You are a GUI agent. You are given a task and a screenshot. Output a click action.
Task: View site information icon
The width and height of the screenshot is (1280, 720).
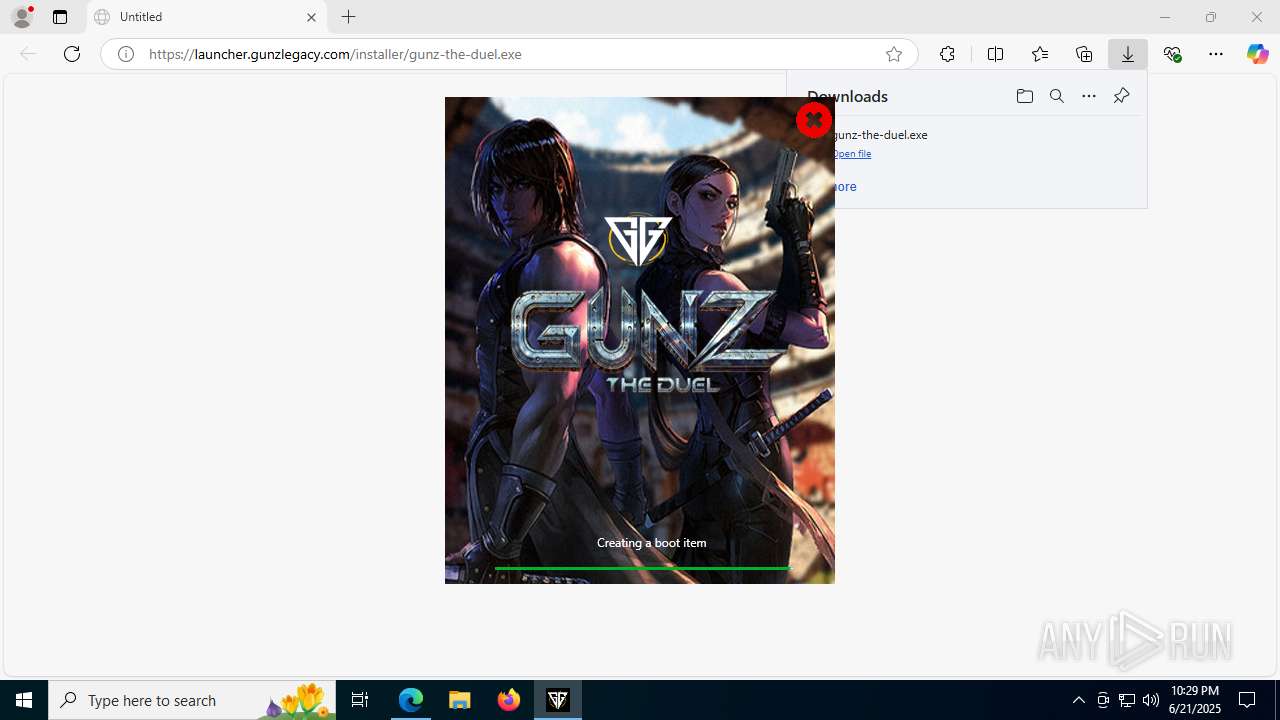point(126,54)
